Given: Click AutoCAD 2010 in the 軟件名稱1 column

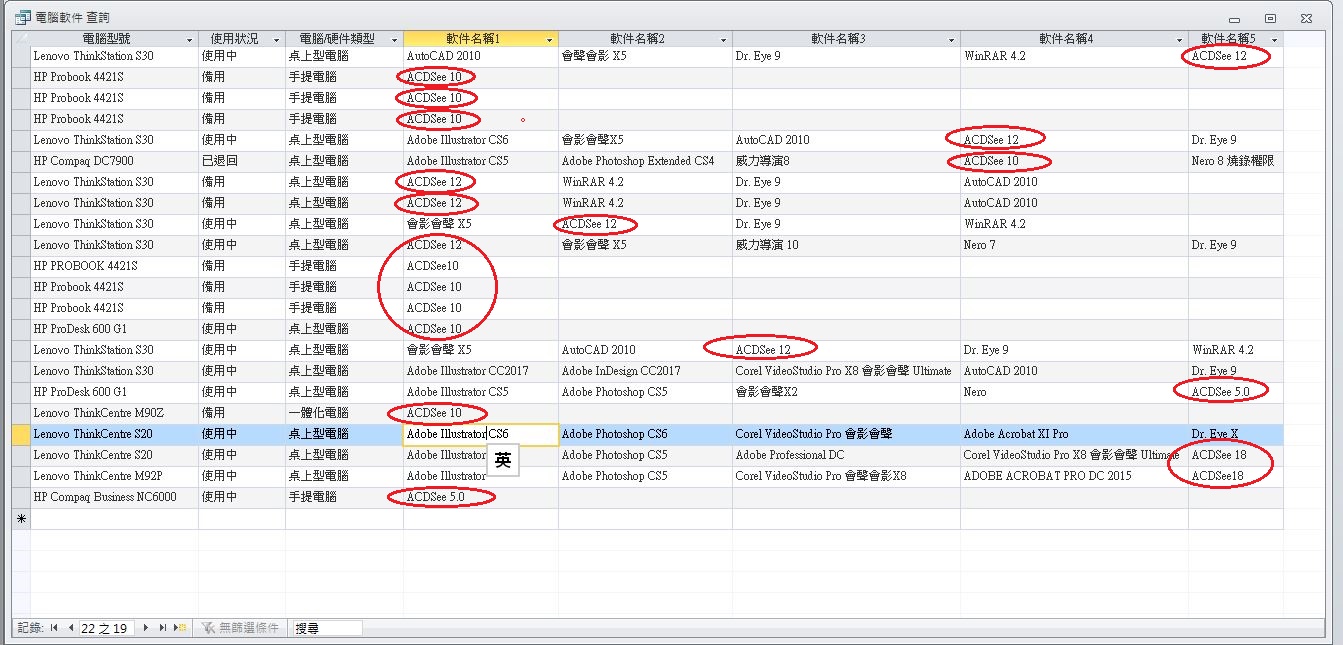Looking at the screenshot, I should point(481,56).
